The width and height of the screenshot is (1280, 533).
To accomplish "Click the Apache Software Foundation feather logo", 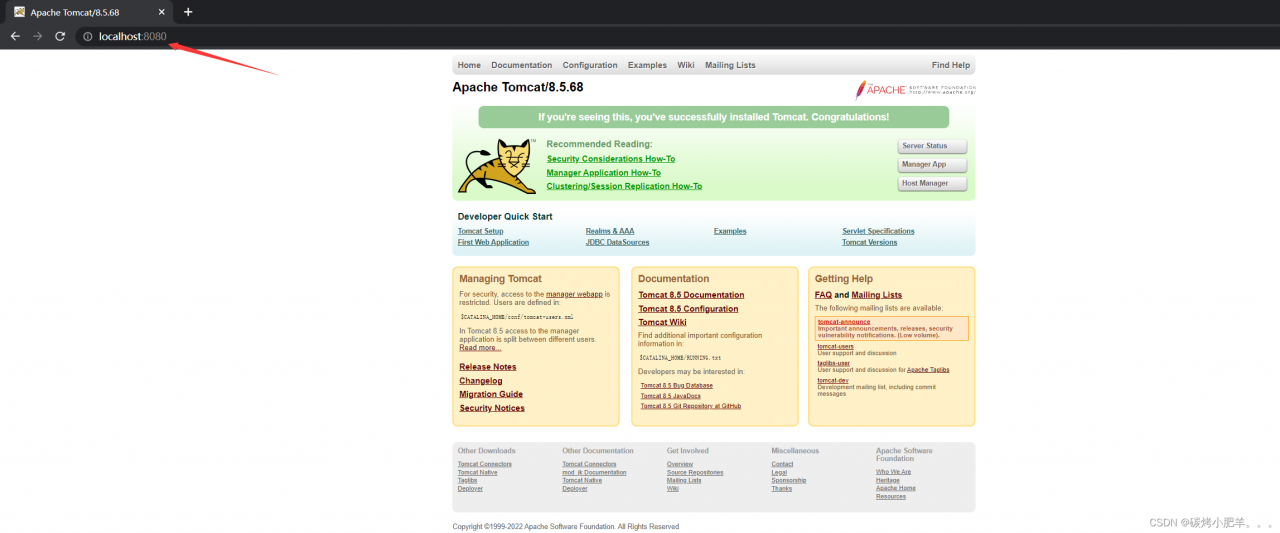I will tap(914, 89).
